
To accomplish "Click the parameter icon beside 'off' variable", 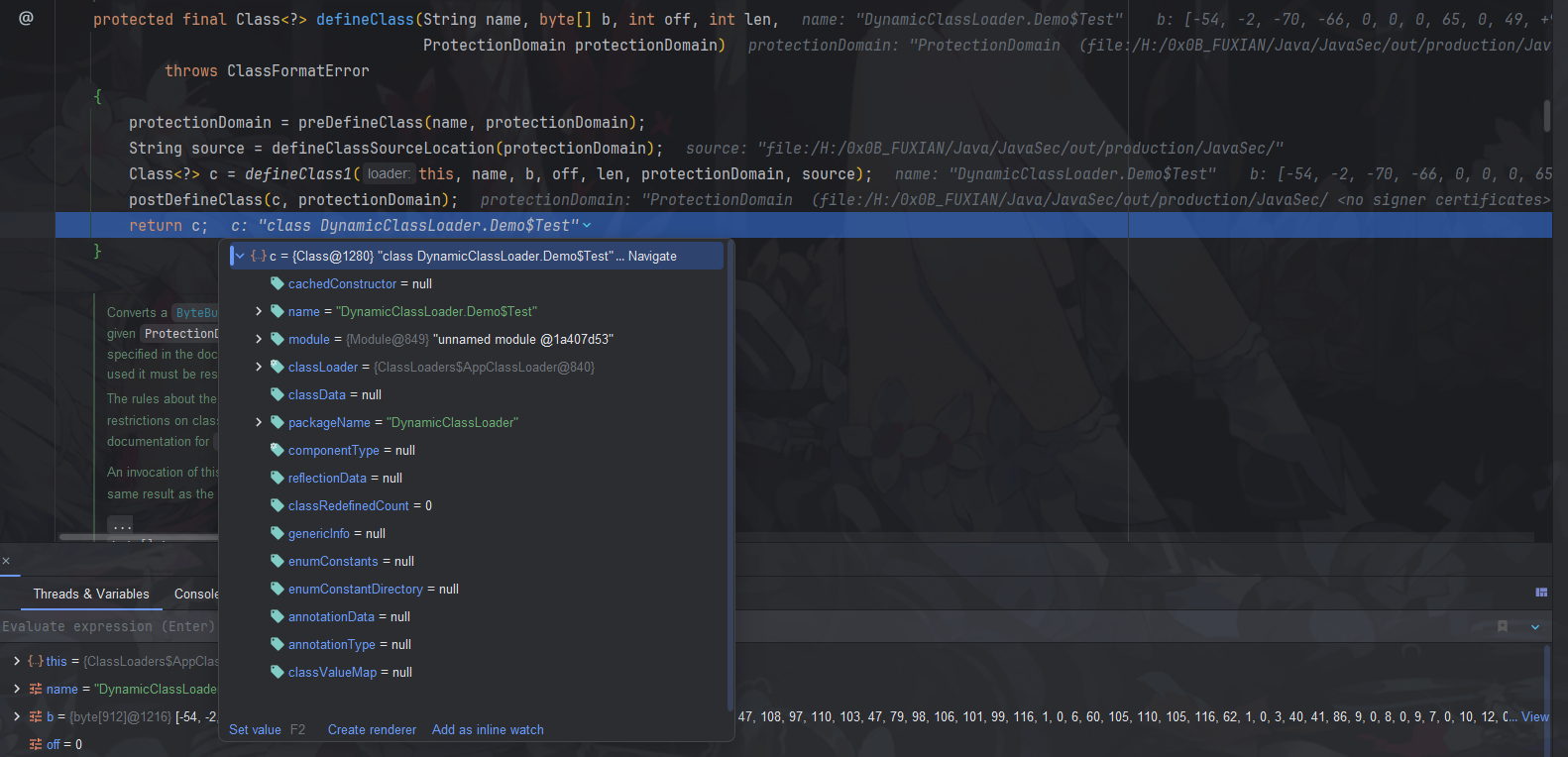I will coord(35,744).
